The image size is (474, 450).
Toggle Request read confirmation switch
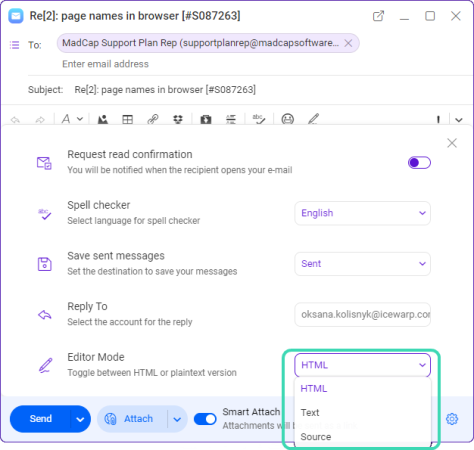419,163
